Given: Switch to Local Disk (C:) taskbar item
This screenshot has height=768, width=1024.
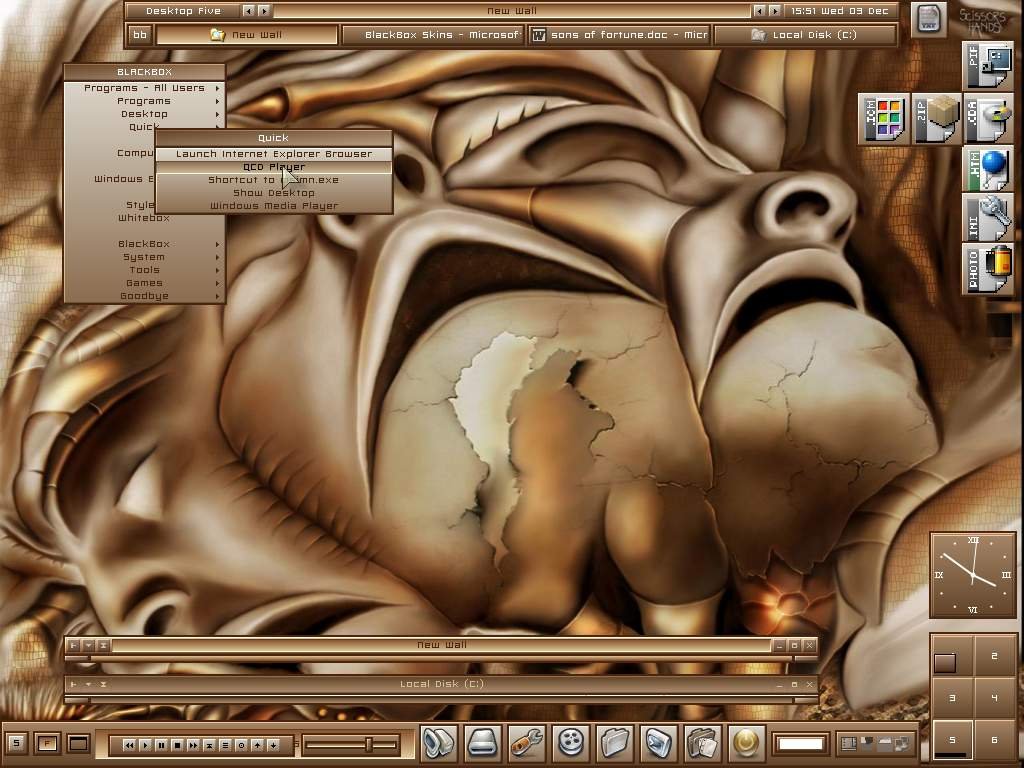Looking at the screenshot, I should click(805, 35).
